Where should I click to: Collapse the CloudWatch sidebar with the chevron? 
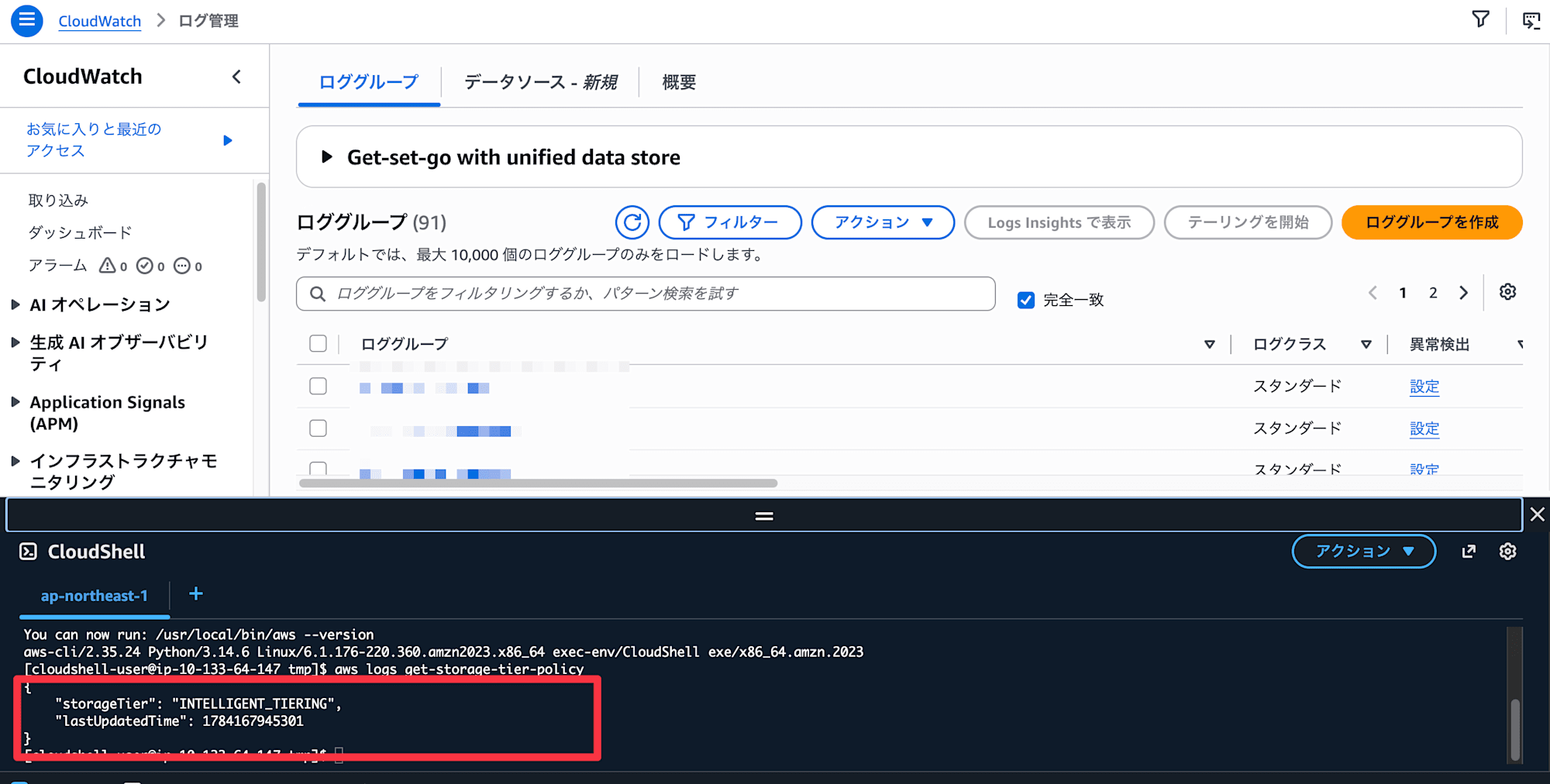(x=236, y=77)
